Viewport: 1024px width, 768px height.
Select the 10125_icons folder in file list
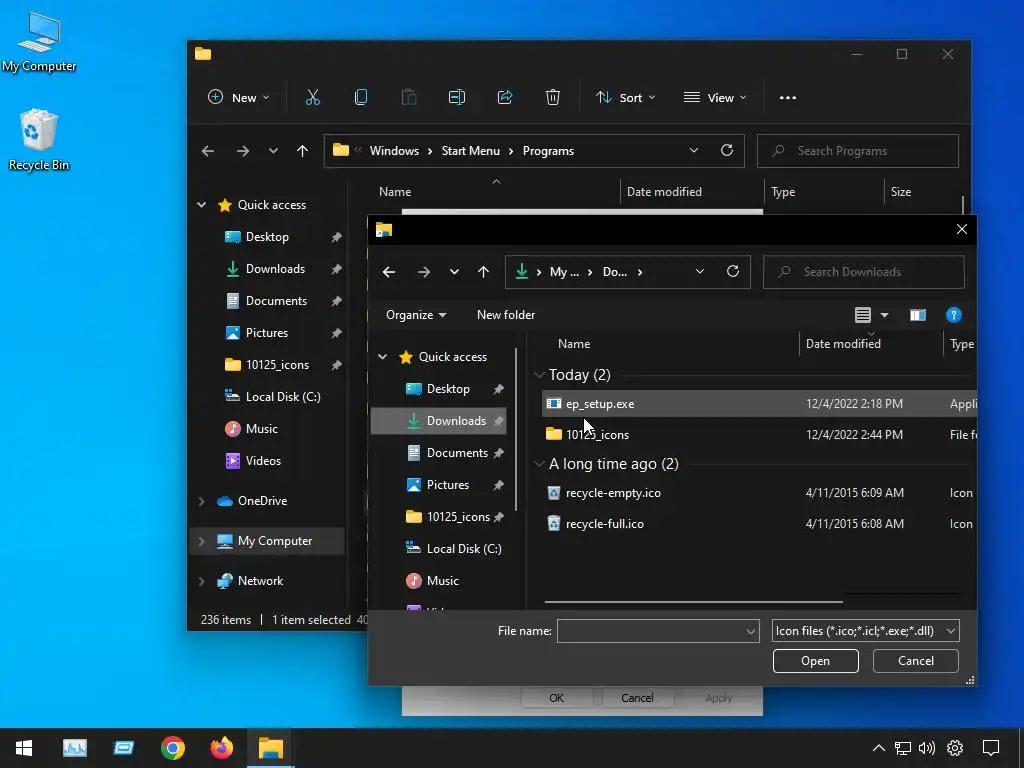point(760,434)
